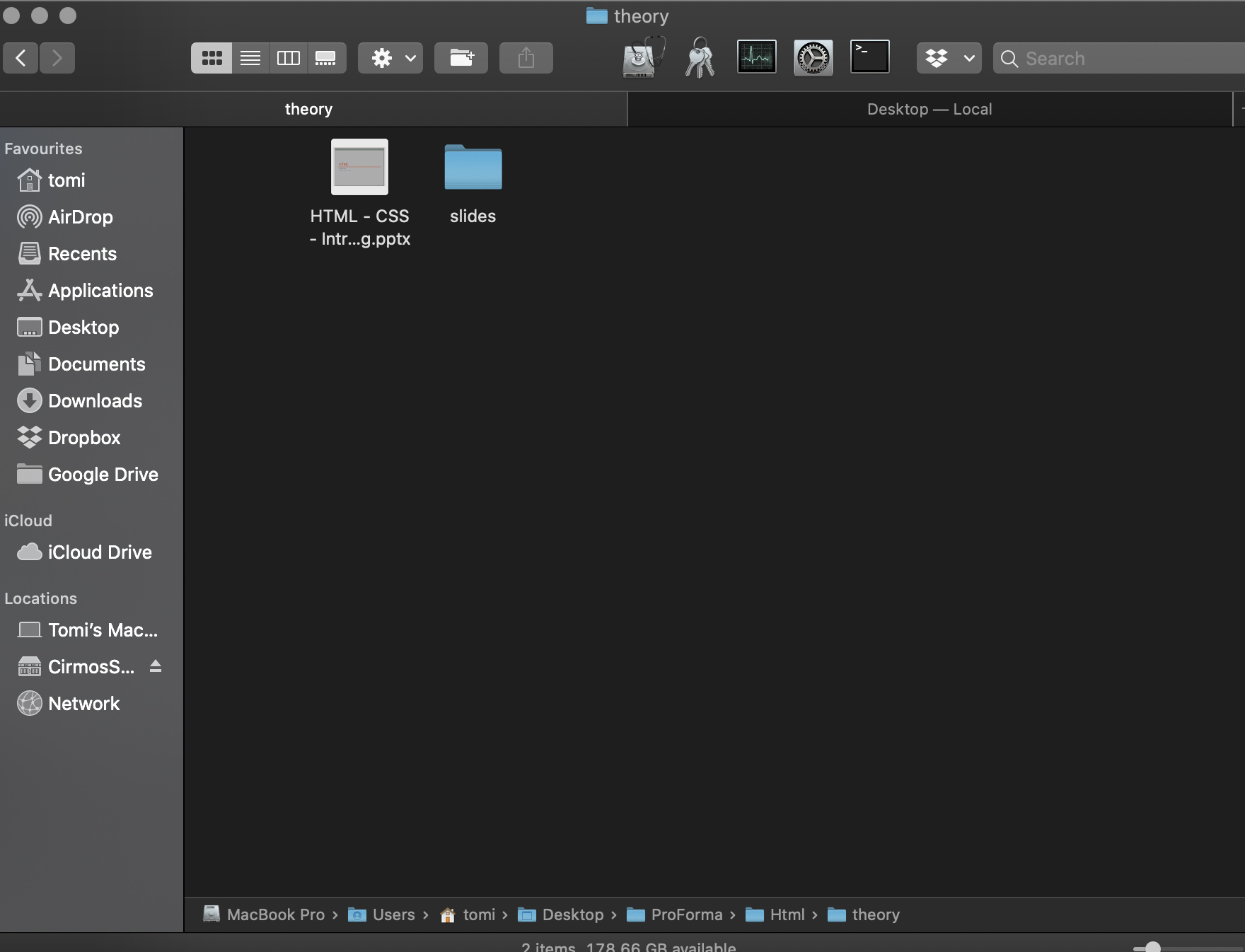This screenshot has height=952, width=1245.
Task: Open the Action gear dropdown menu
Action: pyautogui.click(x=390, y=58)
